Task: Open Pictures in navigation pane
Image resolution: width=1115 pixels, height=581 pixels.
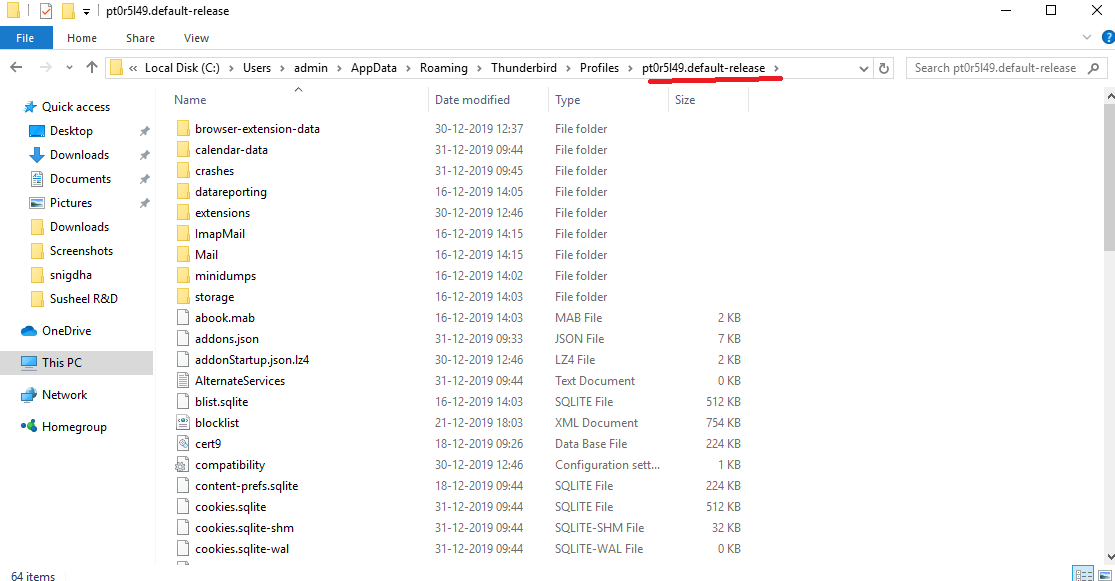Action: [70, 203]
